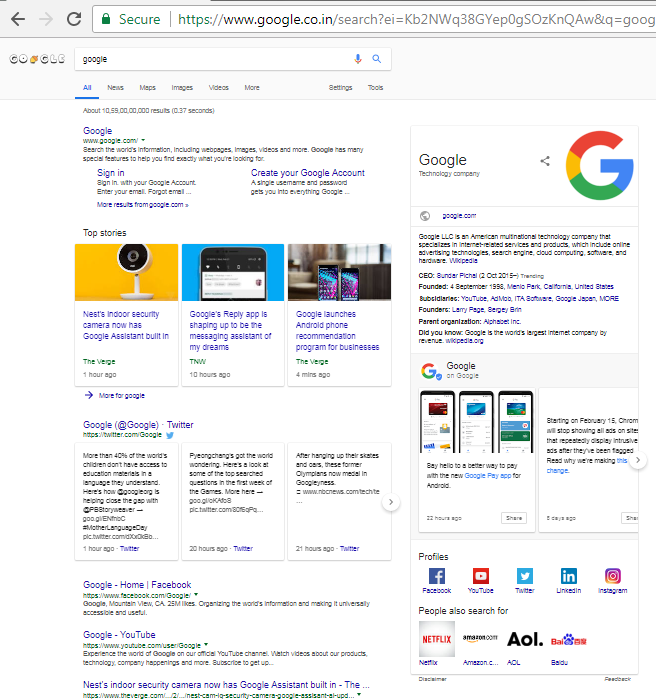Click the globe icon beside google.com
Viewport: 656px width, 699px height.
(425, 216)
